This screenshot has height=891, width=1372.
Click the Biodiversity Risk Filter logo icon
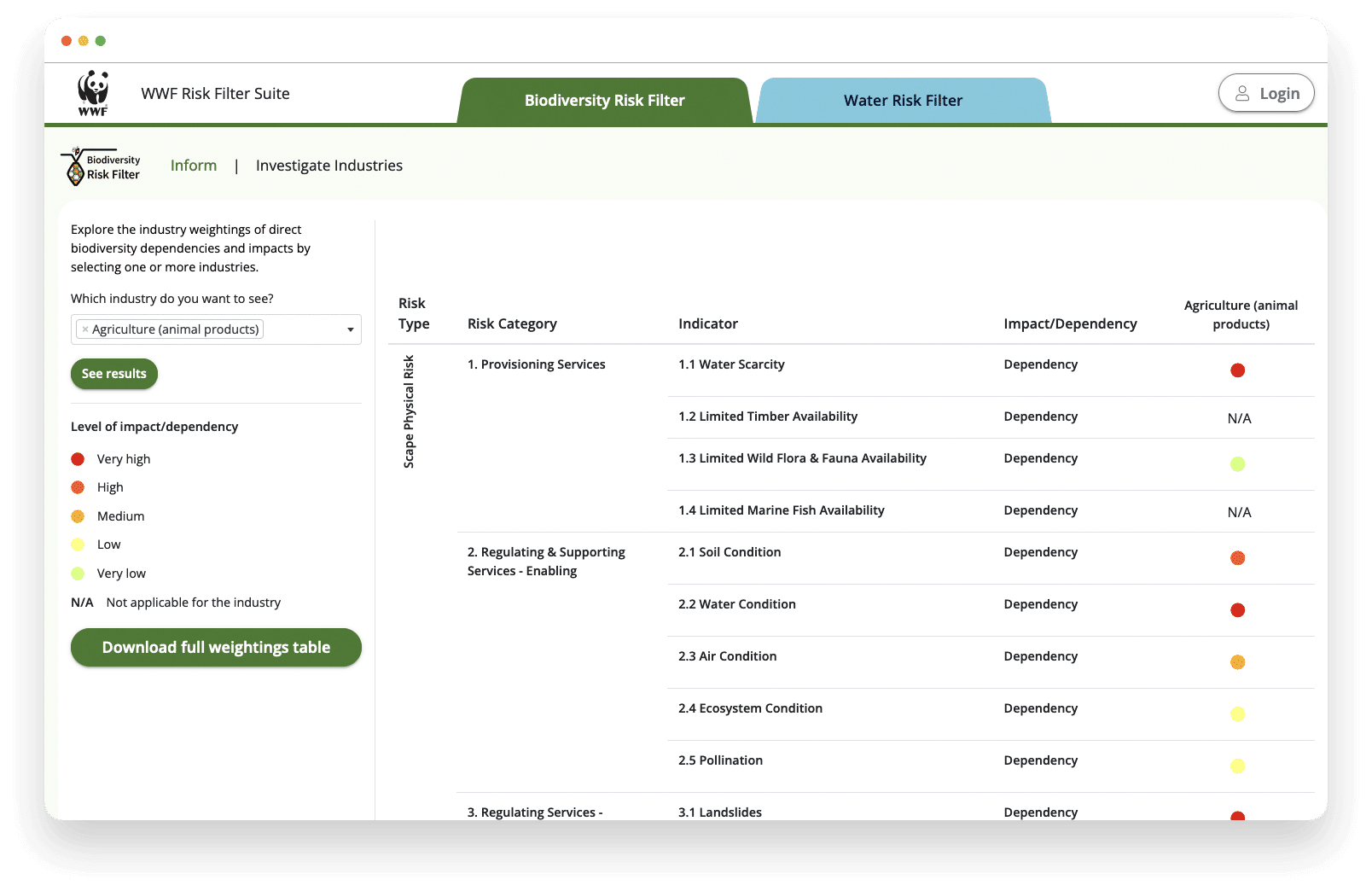click(x=76, y=167)
